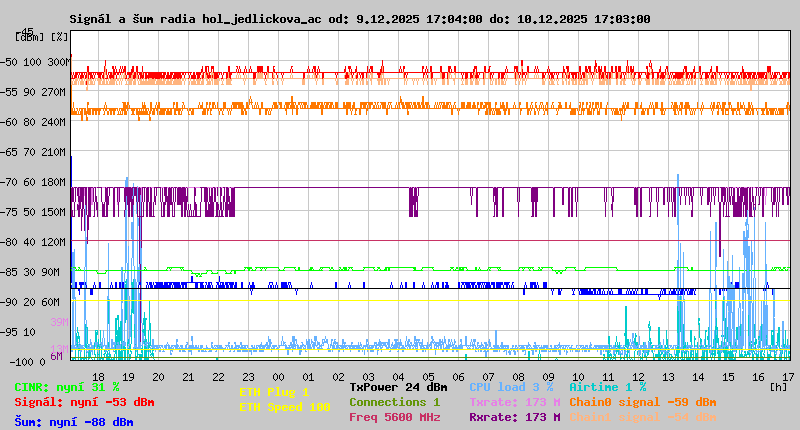Click the chart title text
The width and height of the screenshot is (800, 430).
coord(360,19)
